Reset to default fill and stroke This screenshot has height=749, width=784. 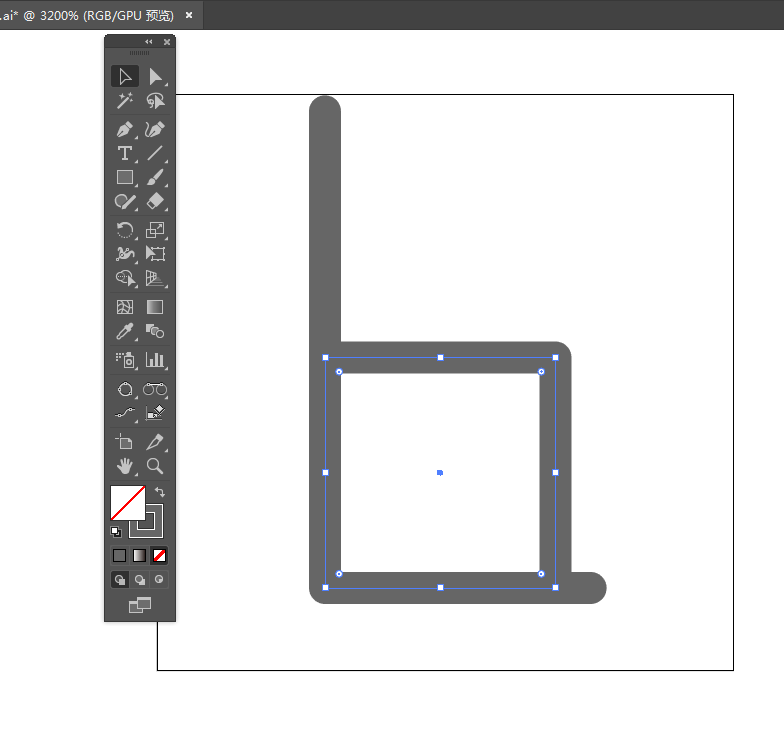[116, 532]
